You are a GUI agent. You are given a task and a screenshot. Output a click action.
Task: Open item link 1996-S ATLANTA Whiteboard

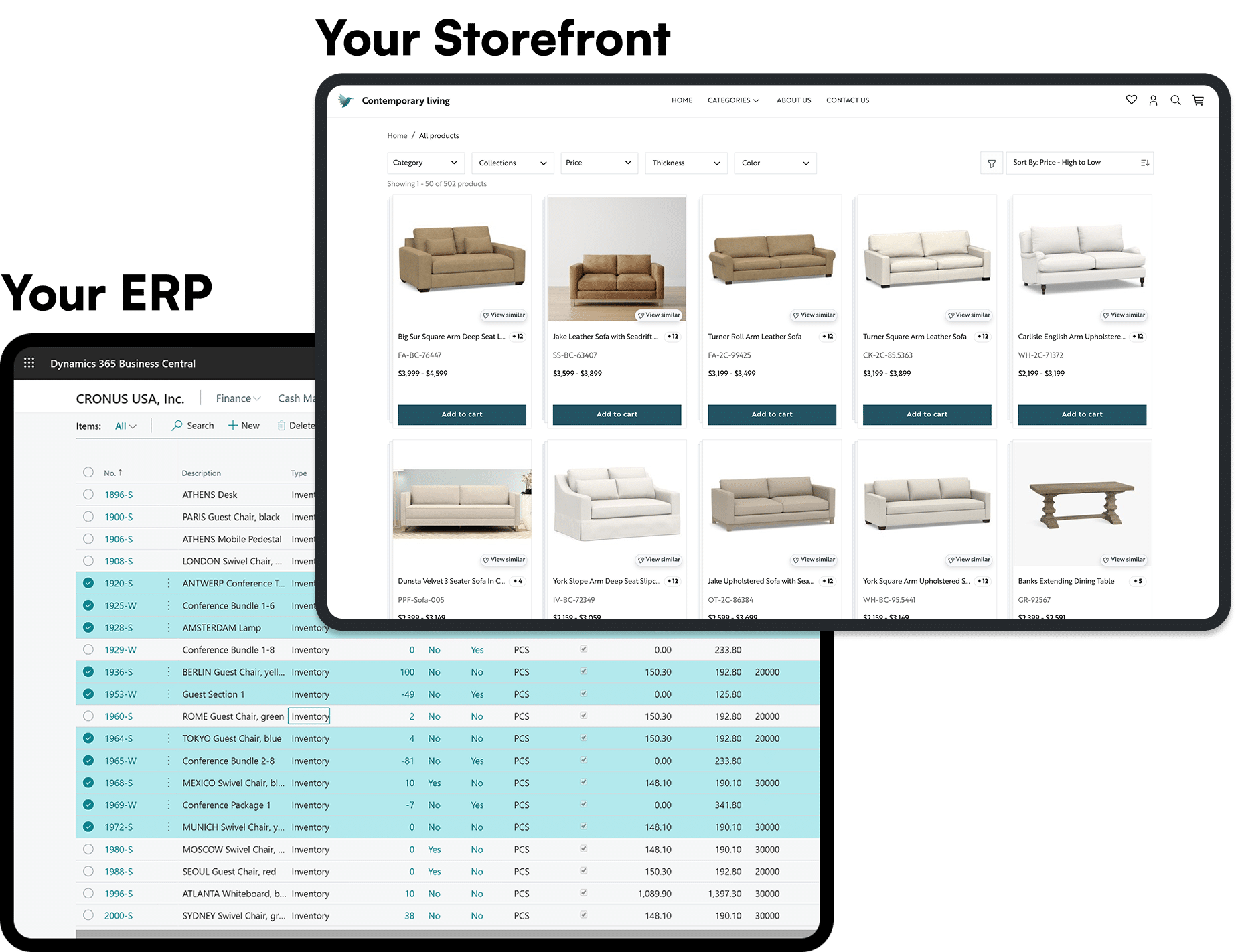pyautogui.click(x=119, y=894)
